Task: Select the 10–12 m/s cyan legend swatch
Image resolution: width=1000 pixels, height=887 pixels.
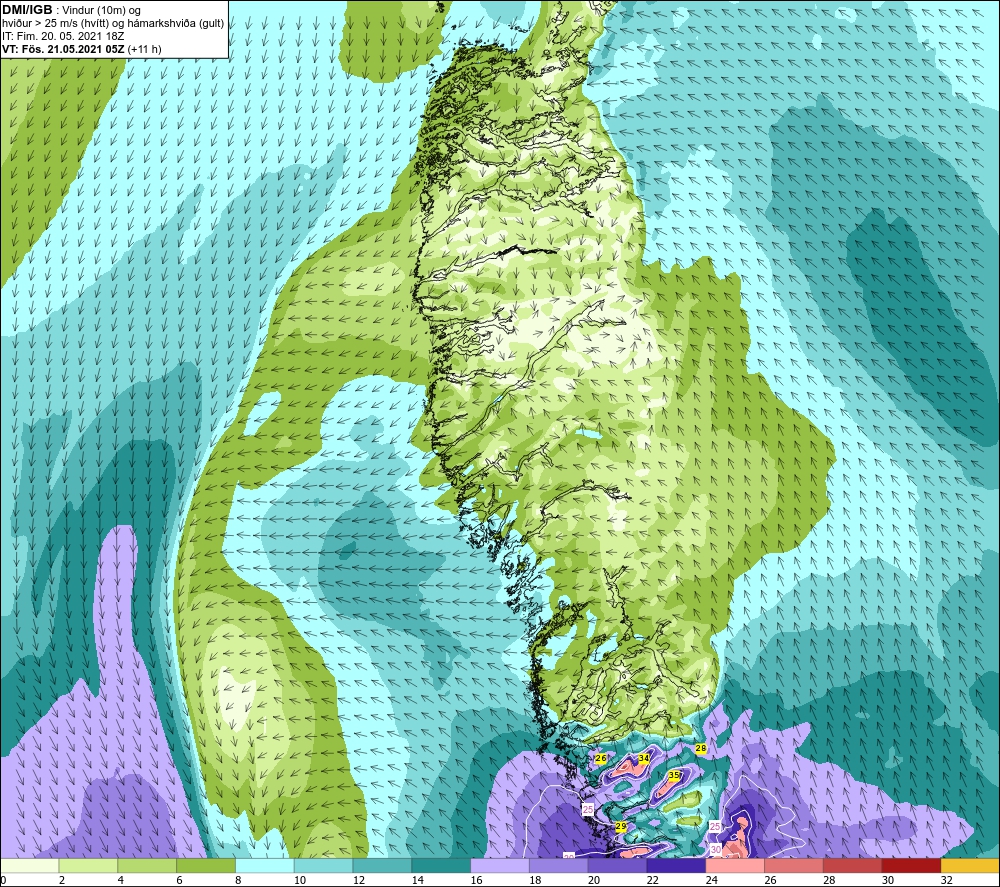Action: click(323, 865)
